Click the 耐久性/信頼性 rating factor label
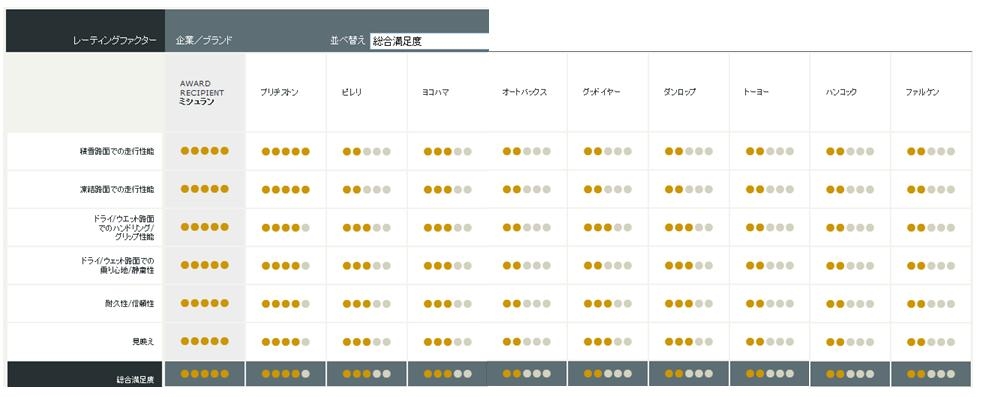Image resolution: width=986 pixels, height=397 pixels. tap(131, 303)
